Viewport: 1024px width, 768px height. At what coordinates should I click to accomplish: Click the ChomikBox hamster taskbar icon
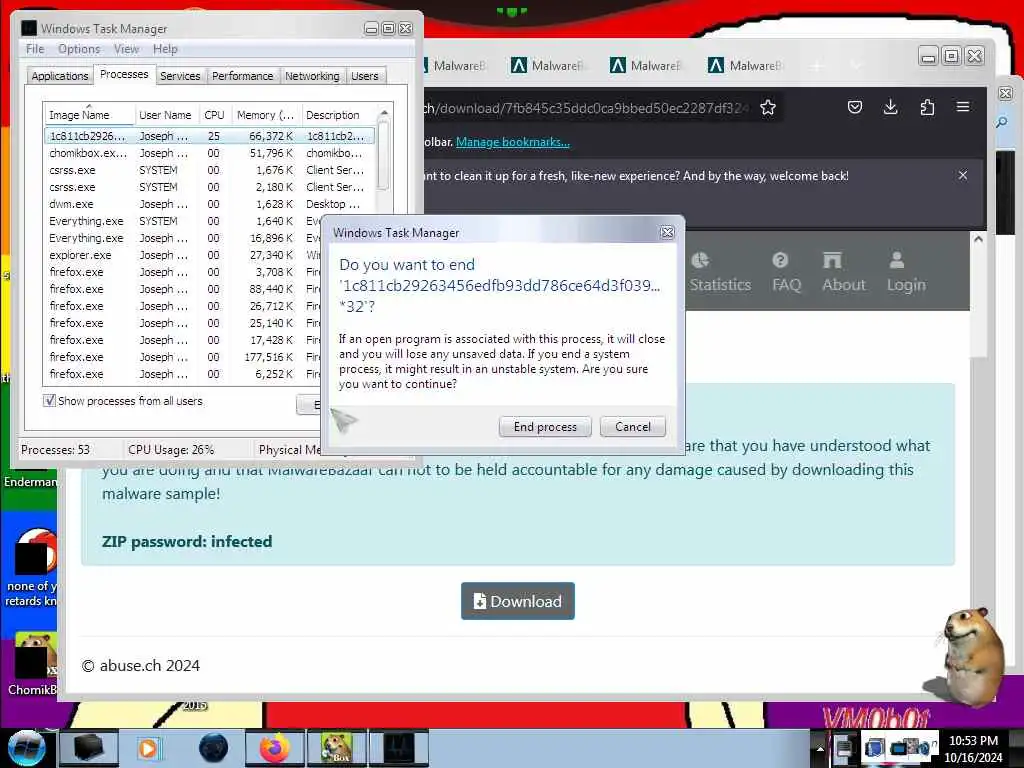(336, 748)
